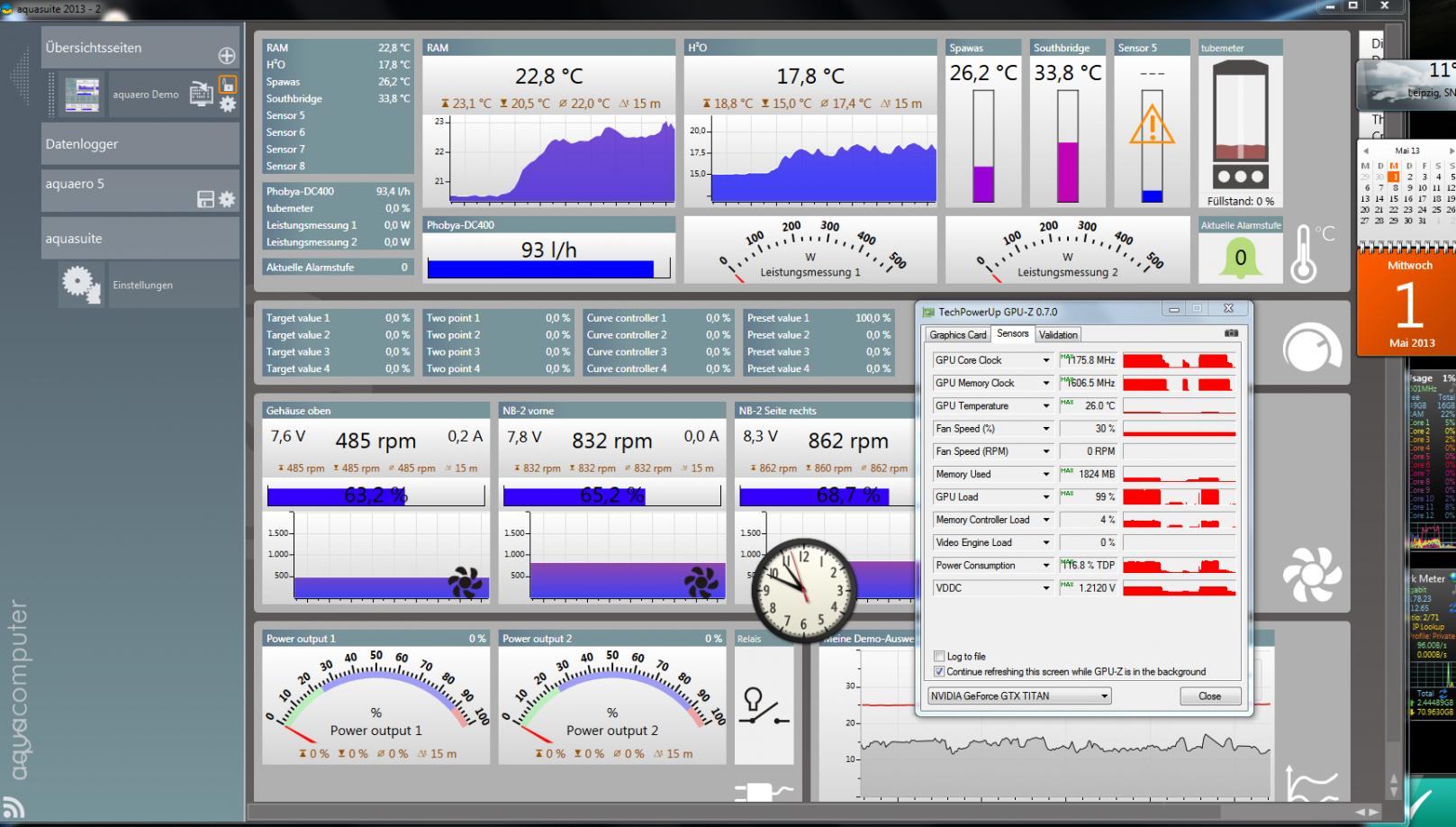Viewport: 1456px width, 827px height.
Task: Click the thermometer °C icon
Action: click(x=1311, y=253)
